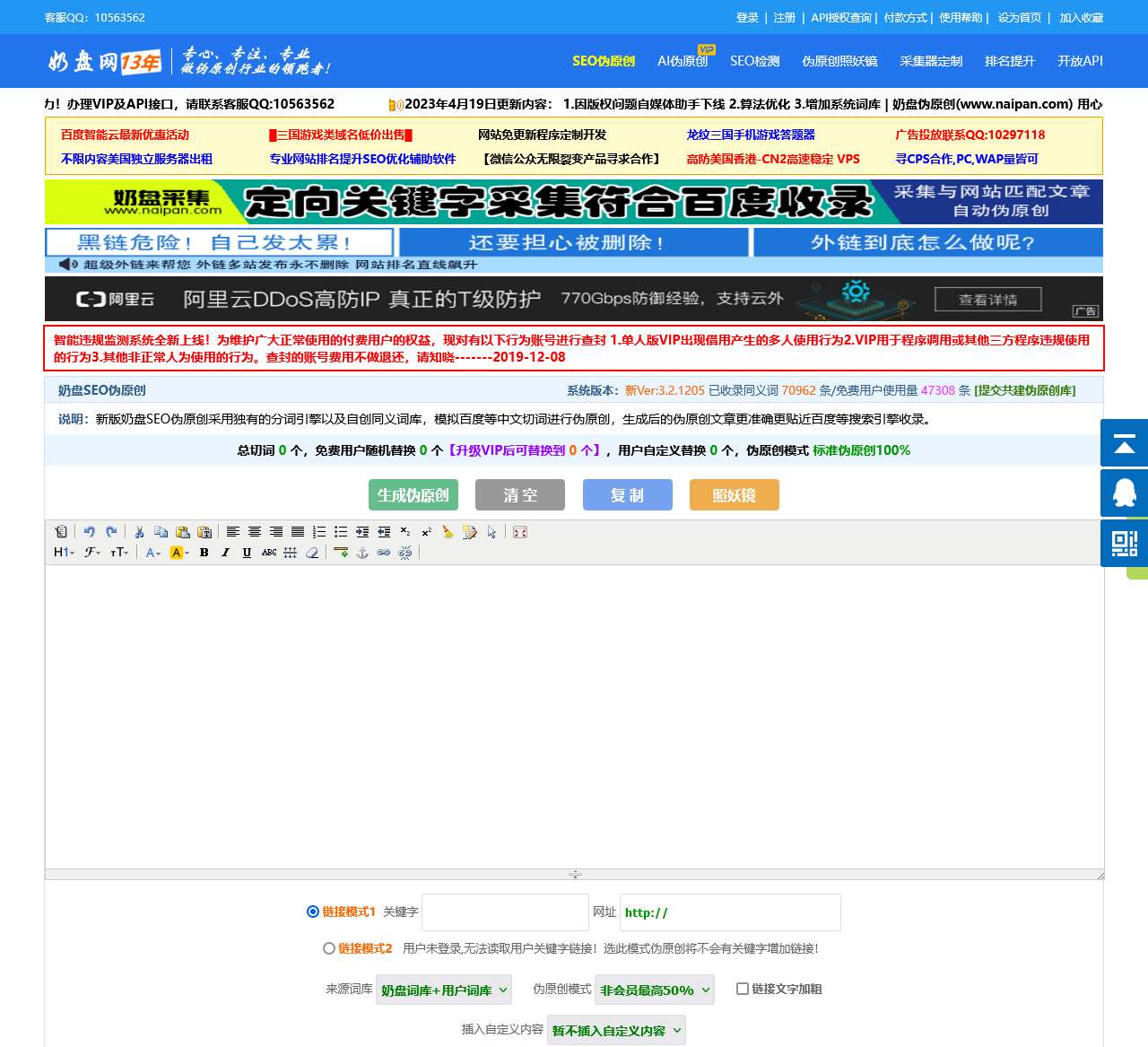Screen dimensions: 1148x1047
Task: Apply strikethrough formatting
Action: (x=269, y=553)
